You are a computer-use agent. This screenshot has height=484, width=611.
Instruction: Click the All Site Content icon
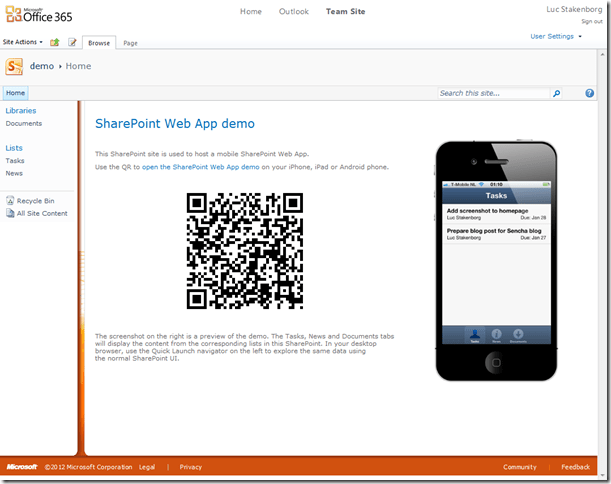9,213
